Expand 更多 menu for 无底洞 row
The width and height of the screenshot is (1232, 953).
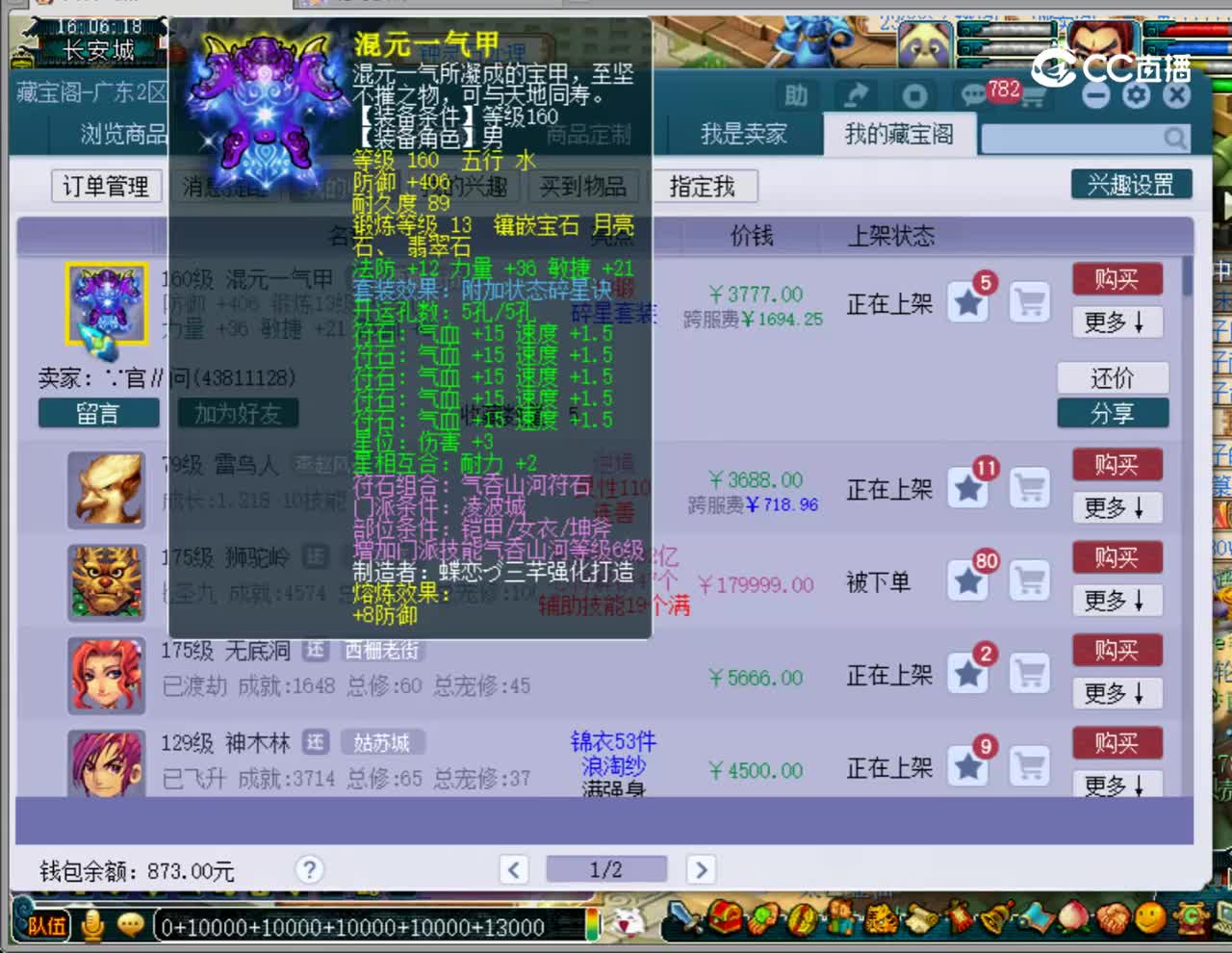coord(1116,693)
